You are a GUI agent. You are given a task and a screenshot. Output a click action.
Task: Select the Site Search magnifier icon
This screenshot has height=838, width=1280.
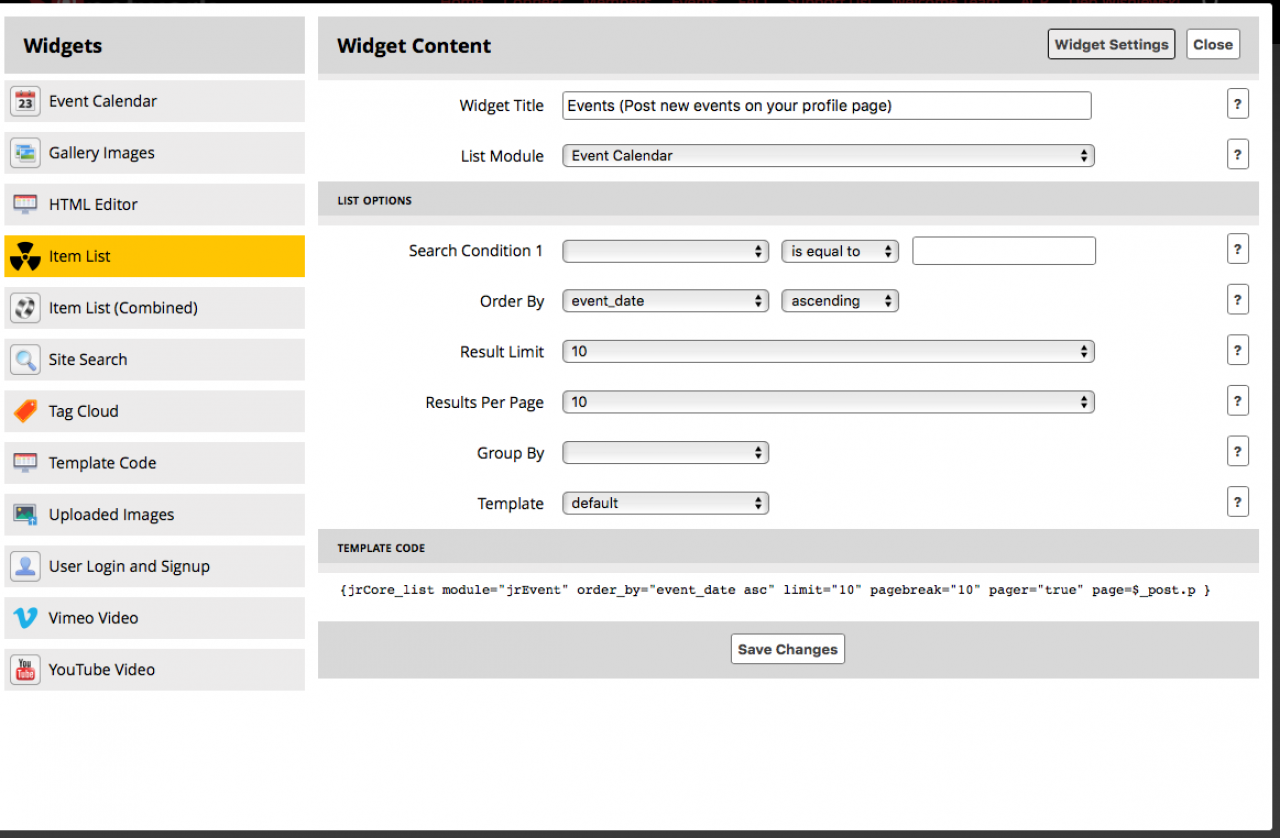25,360
